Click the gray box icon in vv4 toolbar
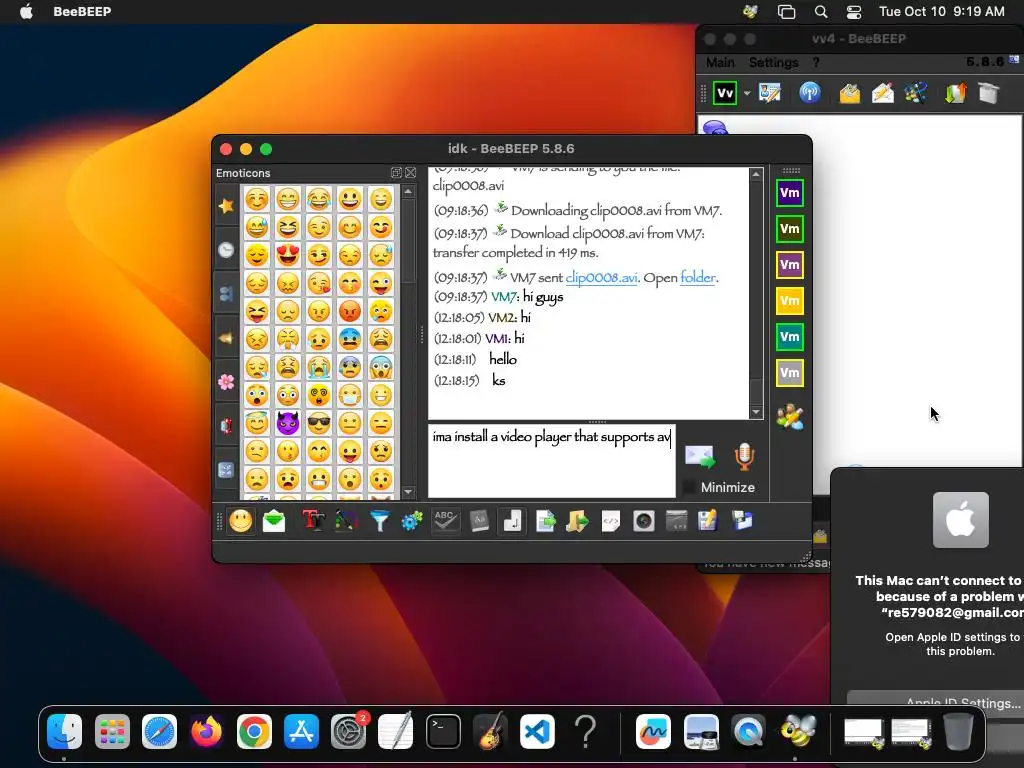The height and width of the screenshot is (768, 1024). [x=989, y=93]
